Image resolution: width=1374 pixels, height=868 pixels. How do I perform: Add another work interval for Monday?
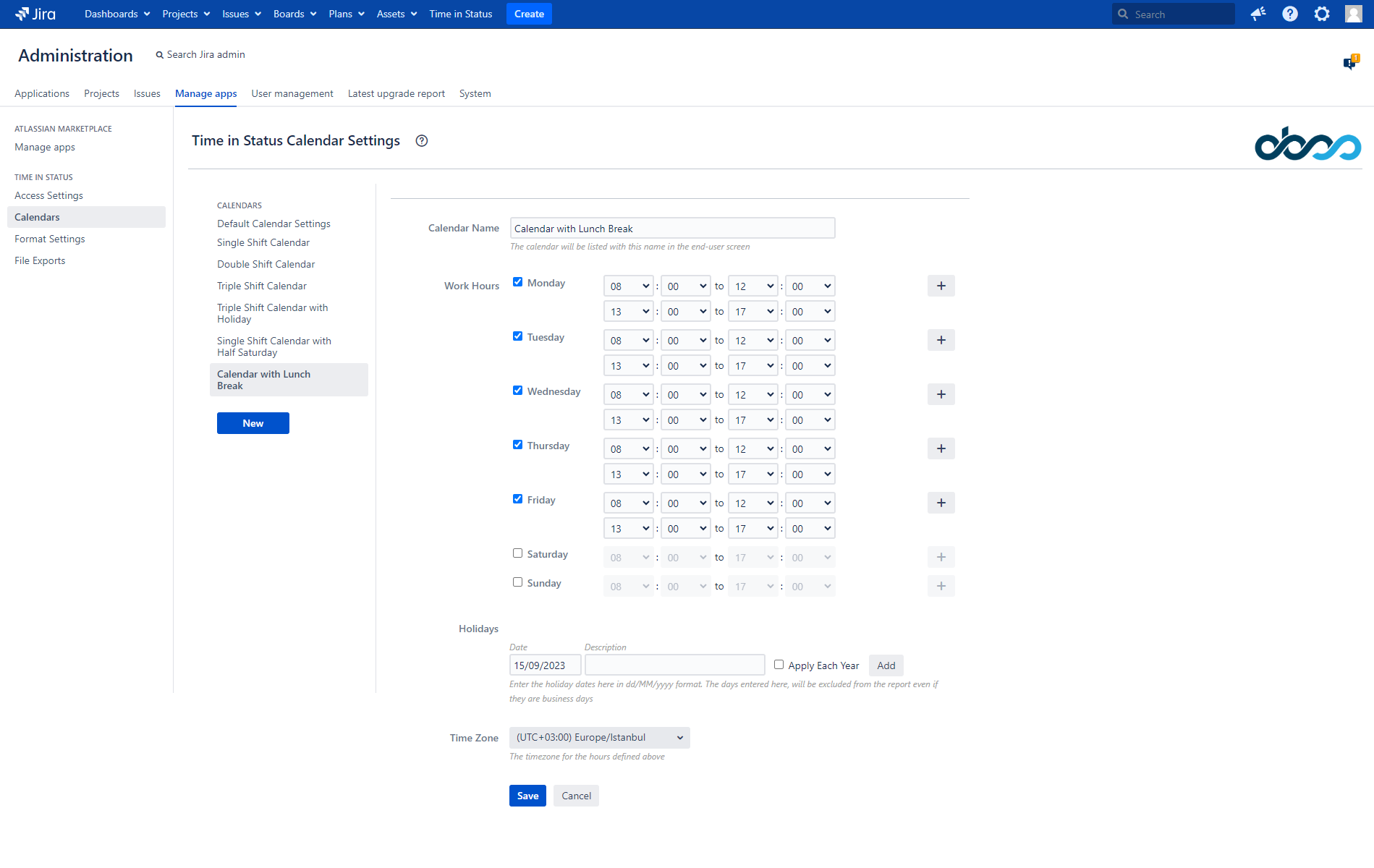[x=941, y=286]
